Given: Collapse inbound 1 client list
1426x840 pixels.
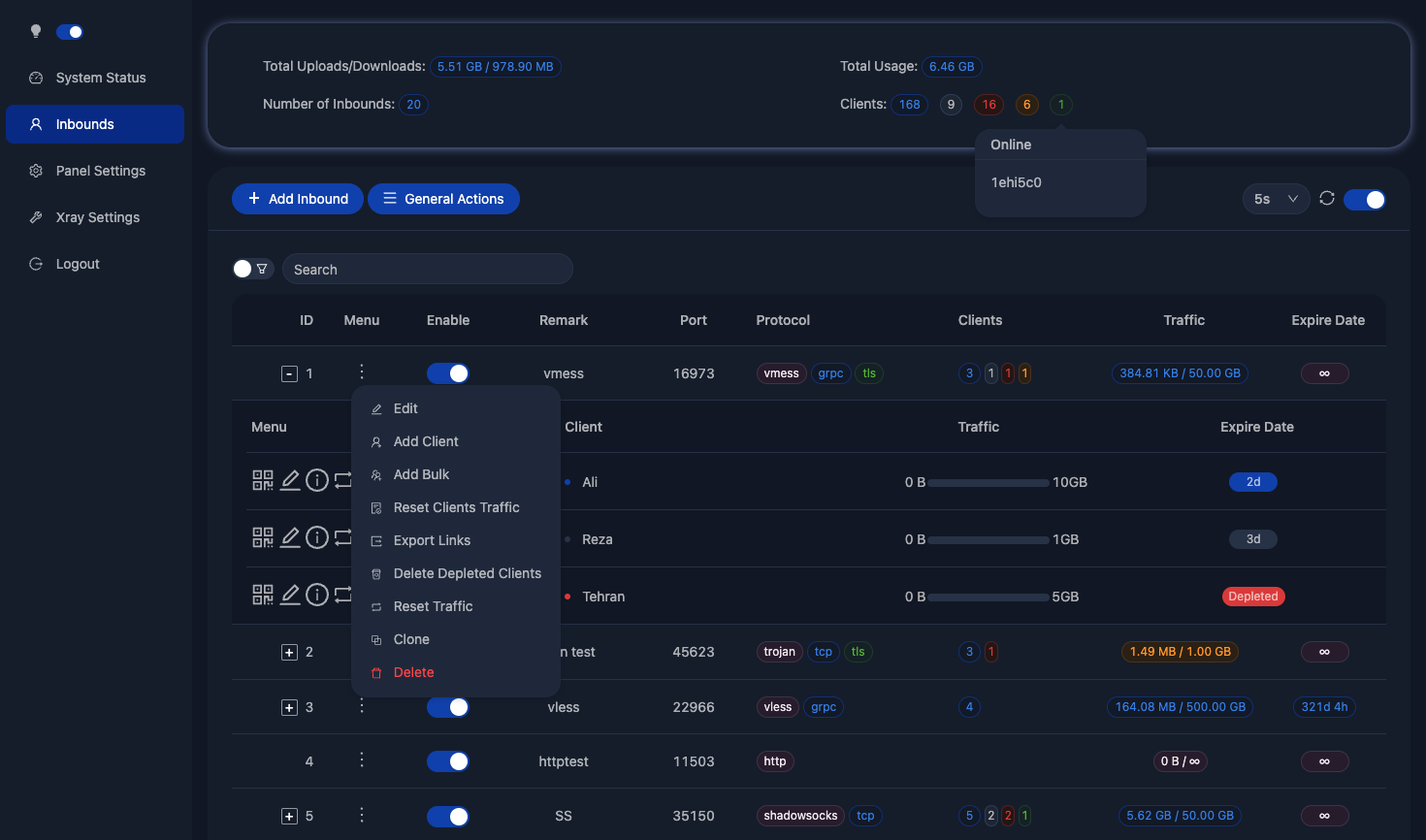Looking at the screenshot, I should [289, 373].
